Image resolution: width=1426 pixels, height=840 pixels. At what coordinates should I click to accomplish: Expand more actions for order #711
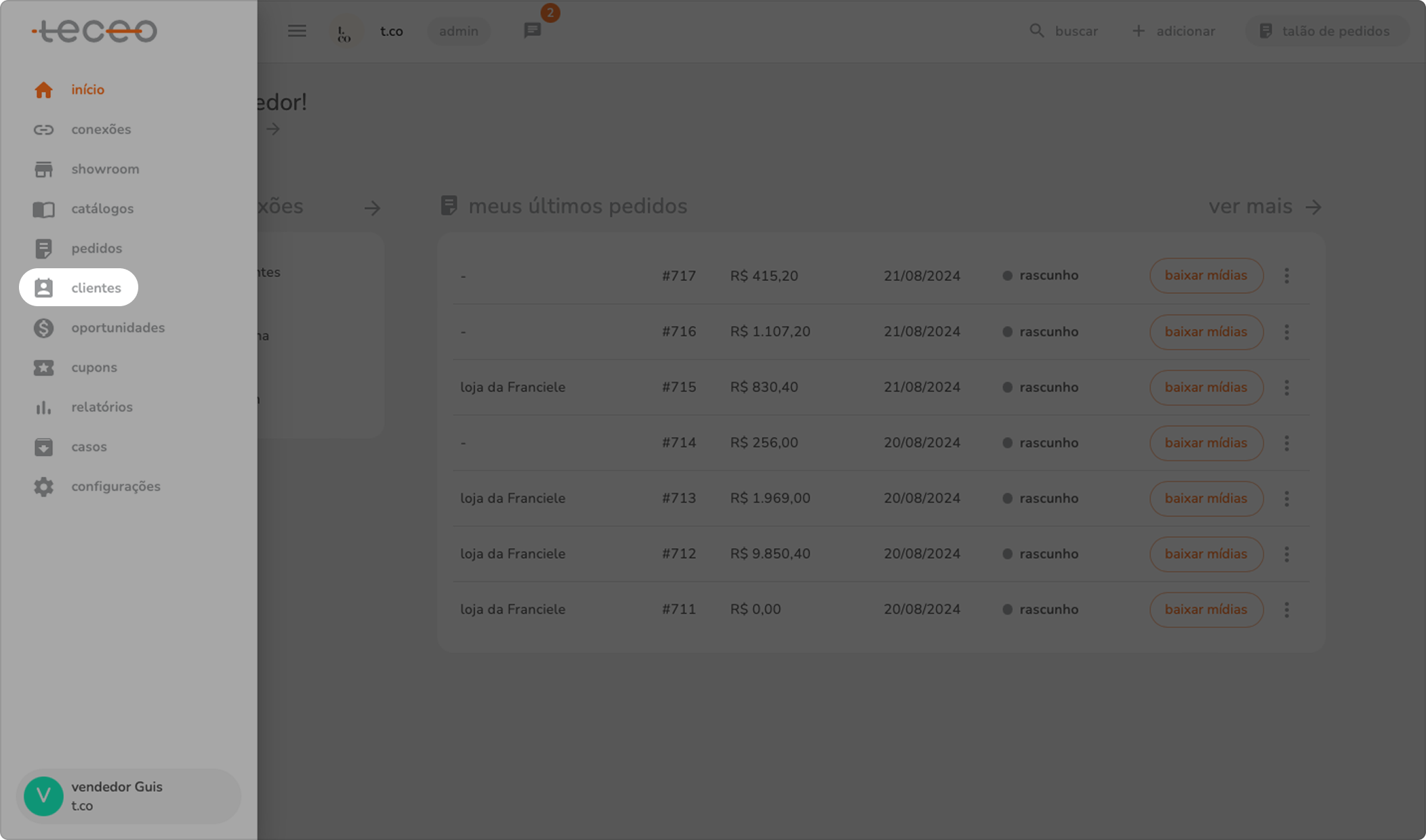1286,610
